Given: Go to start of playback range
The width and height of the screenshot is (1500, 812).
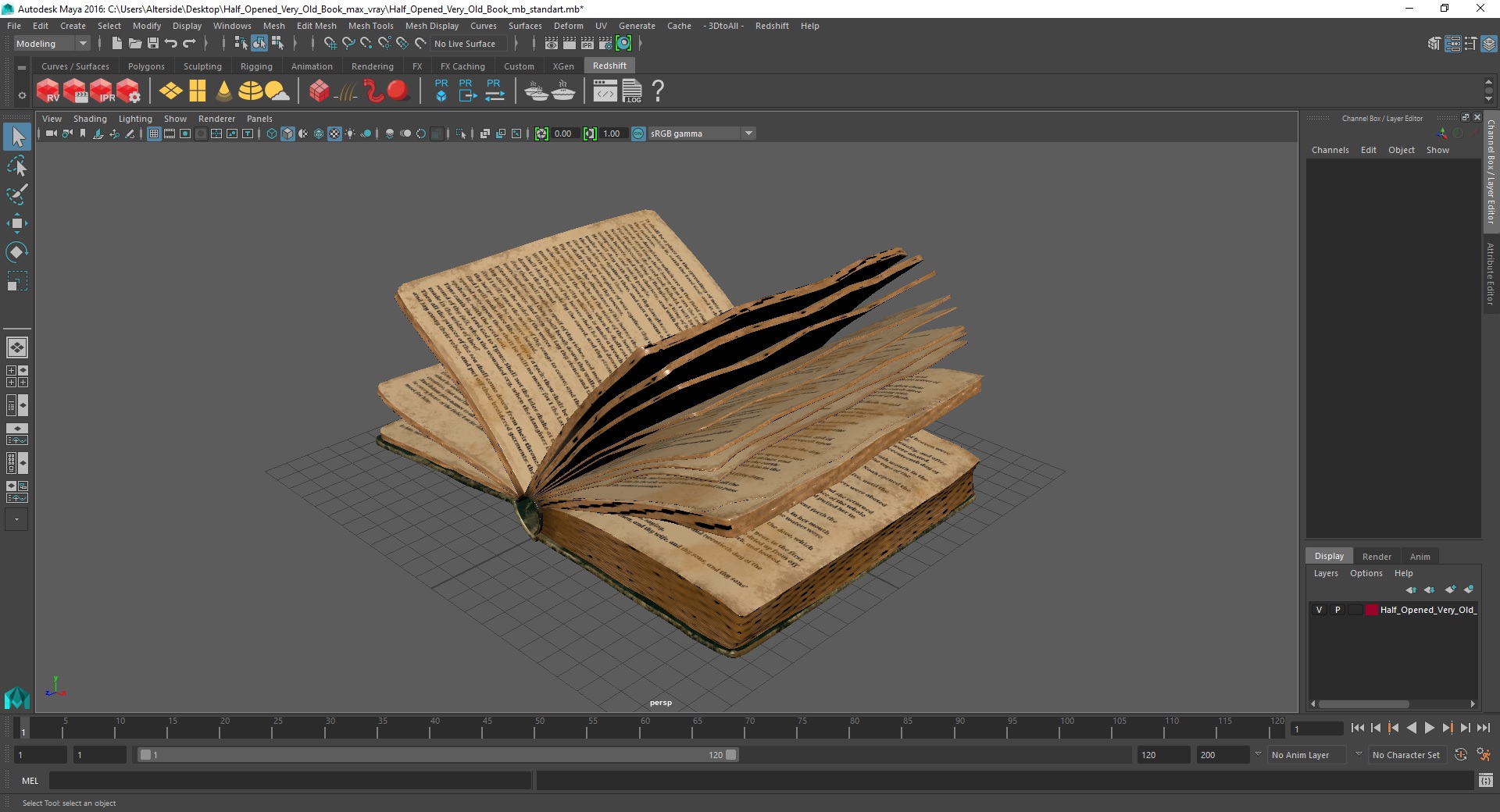Looking at the screenshot, I should (1357, 728).
